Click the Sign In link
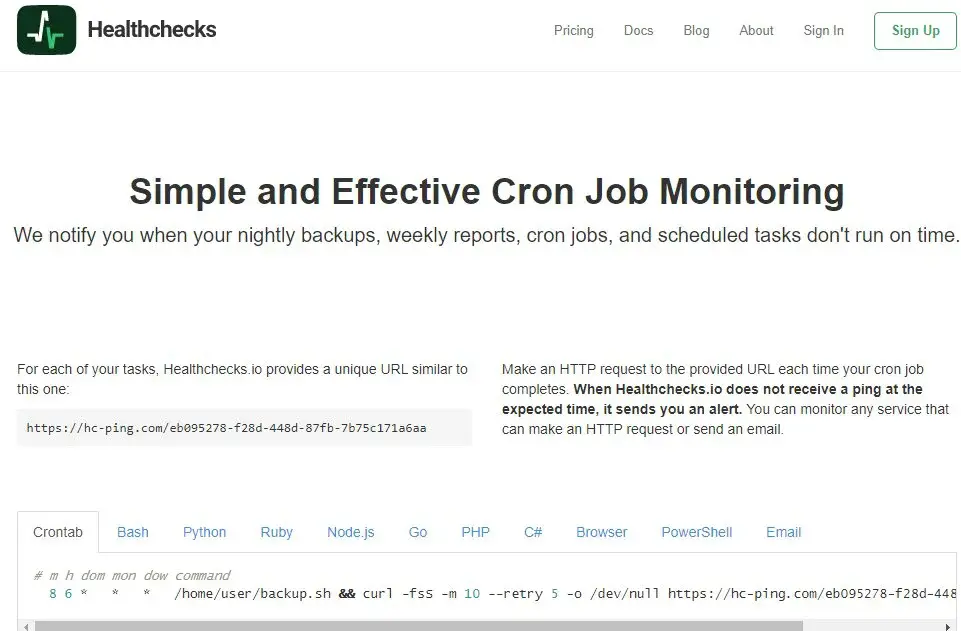This screenshot has height=631, width=961. 823,31
